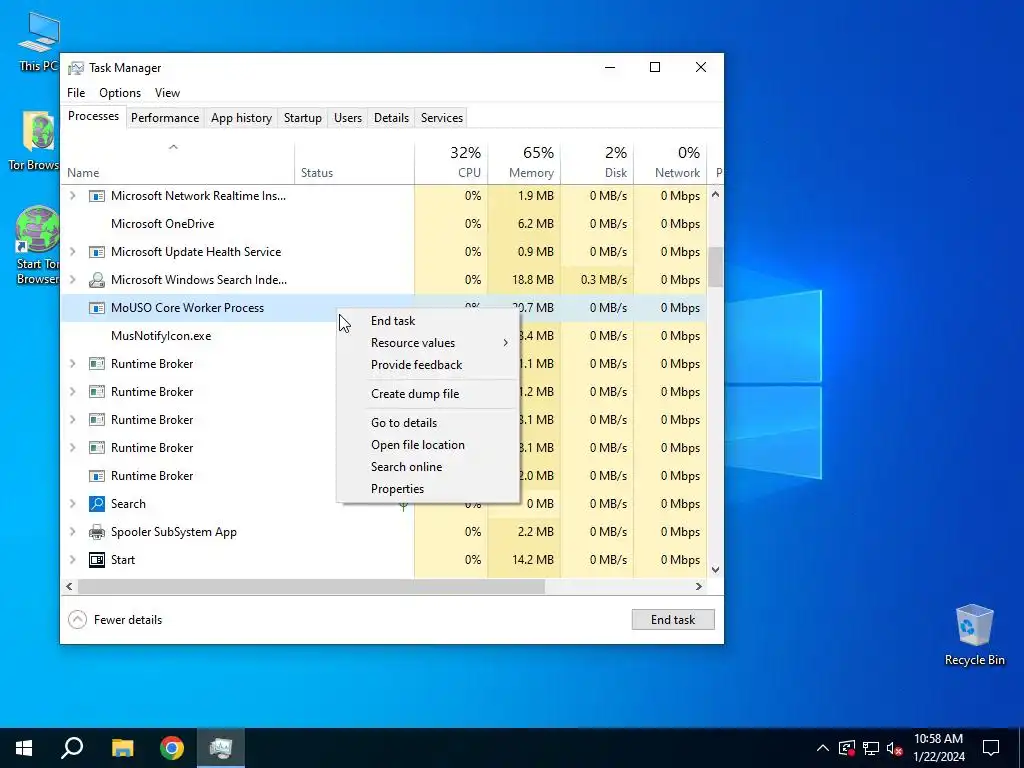
Task: Switch to the App history tab
Action: click(x=241, y=118)
